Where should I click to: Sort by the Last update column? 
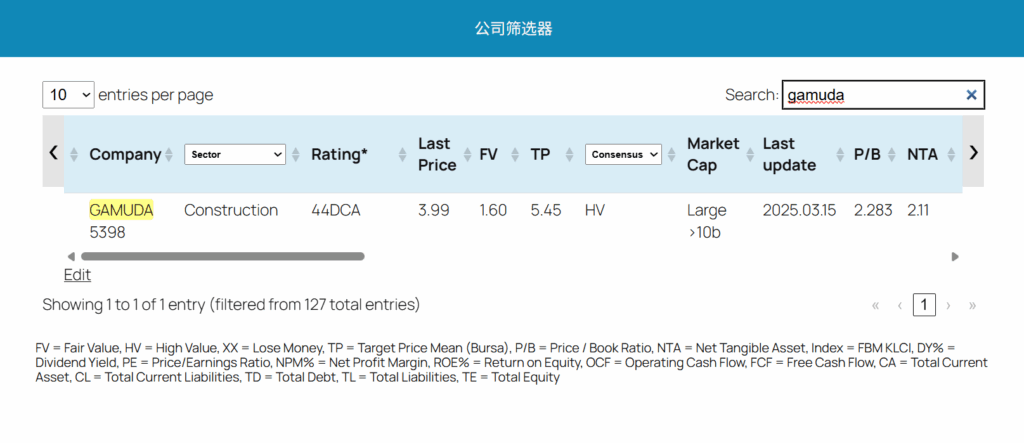(789, 154)
